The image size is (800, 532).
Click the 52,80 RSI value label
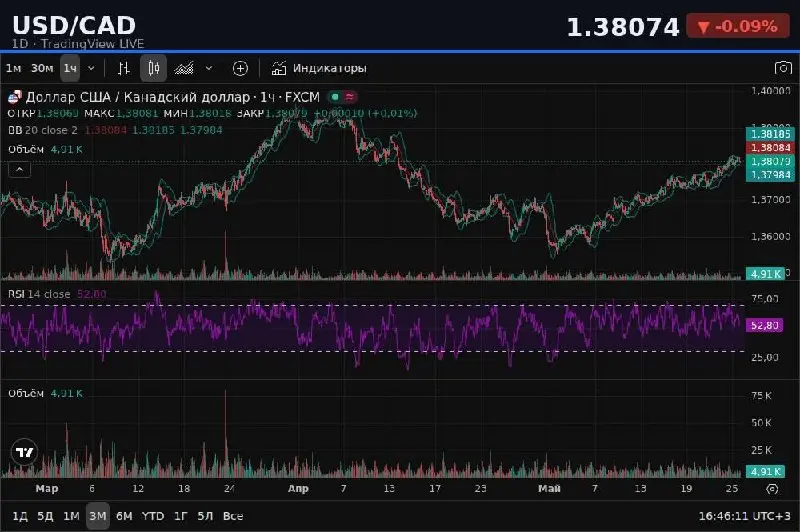click(764, 325)
